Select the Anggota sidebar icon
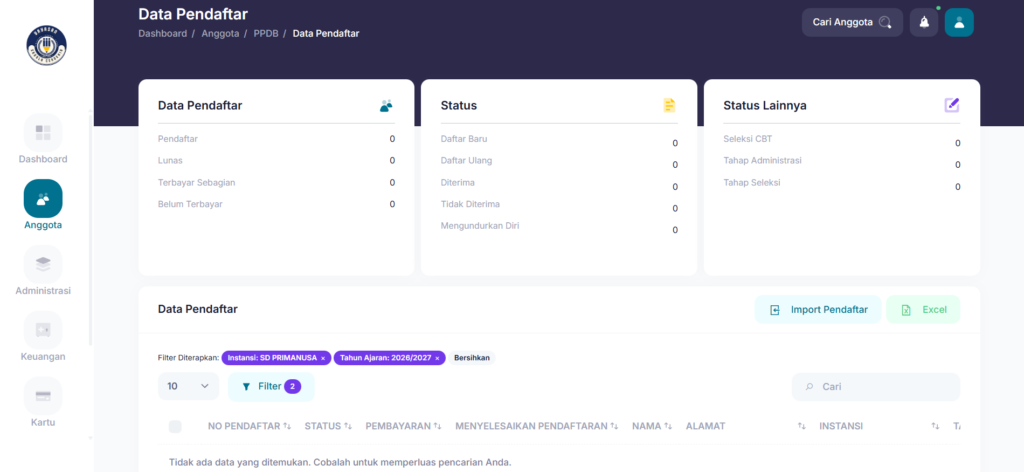 (x=43, y=198)
